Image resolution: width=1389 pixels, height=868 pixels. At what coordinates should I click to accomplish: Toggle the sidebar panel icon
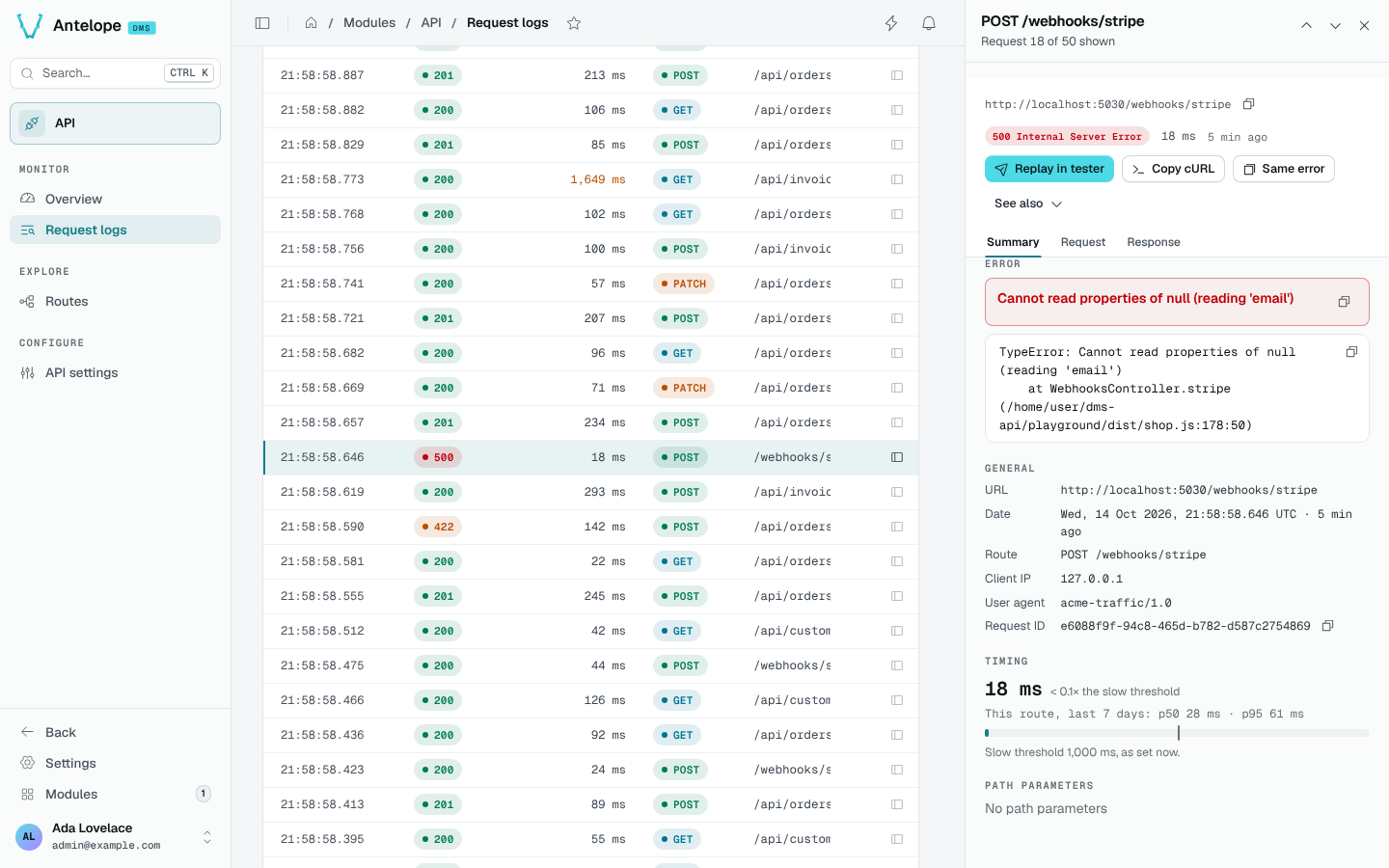point(262,23)
